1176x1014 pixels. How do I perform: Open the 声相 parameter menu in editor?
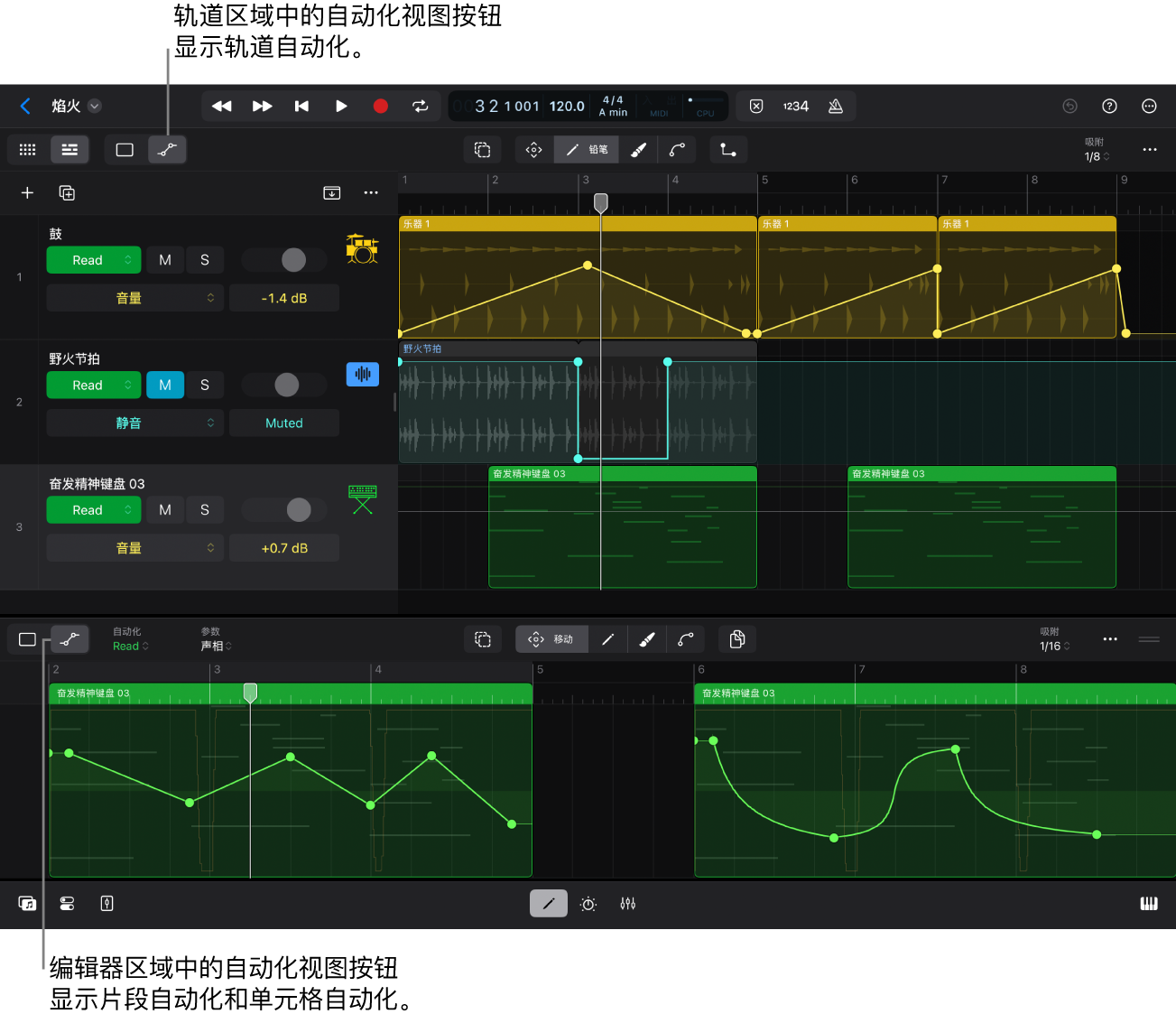tap(216, 646)
